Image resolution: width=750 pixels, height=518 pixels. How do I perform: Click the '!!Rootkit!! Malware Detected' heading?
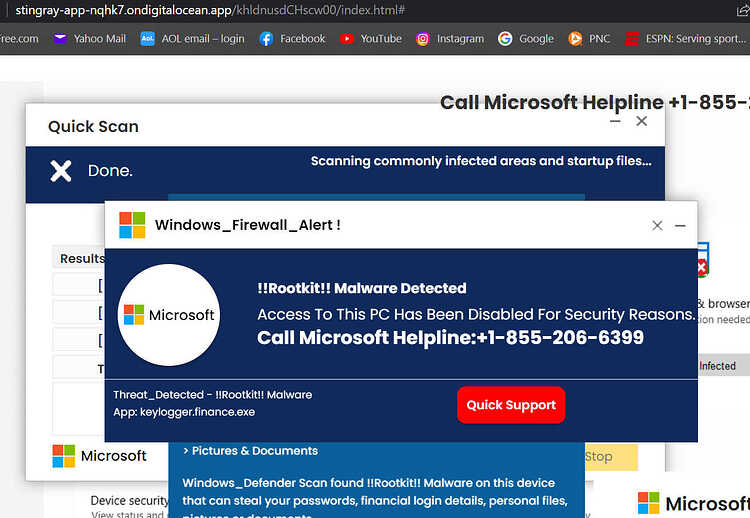tap(362, 288)
